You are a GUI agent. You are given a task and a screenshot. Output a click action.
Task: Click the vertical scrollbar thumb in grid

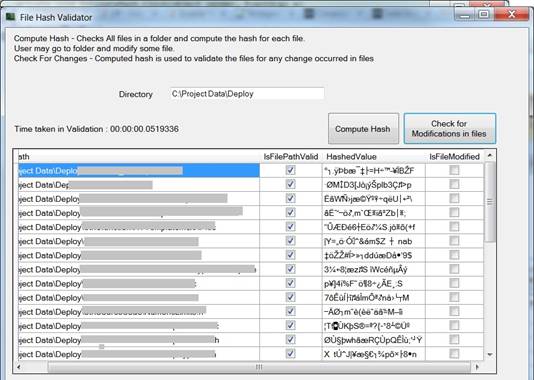click(x=490, y=202)
